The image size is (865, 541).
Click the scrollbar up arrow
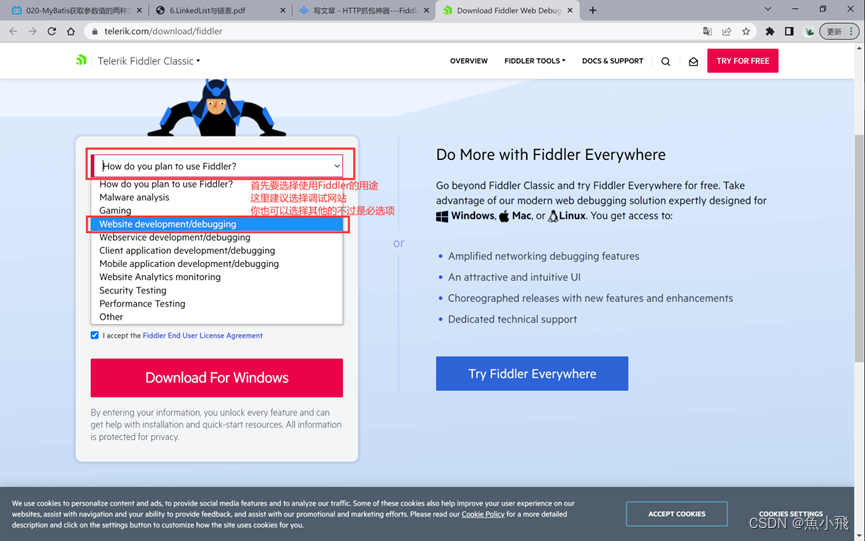click(859, 49)
